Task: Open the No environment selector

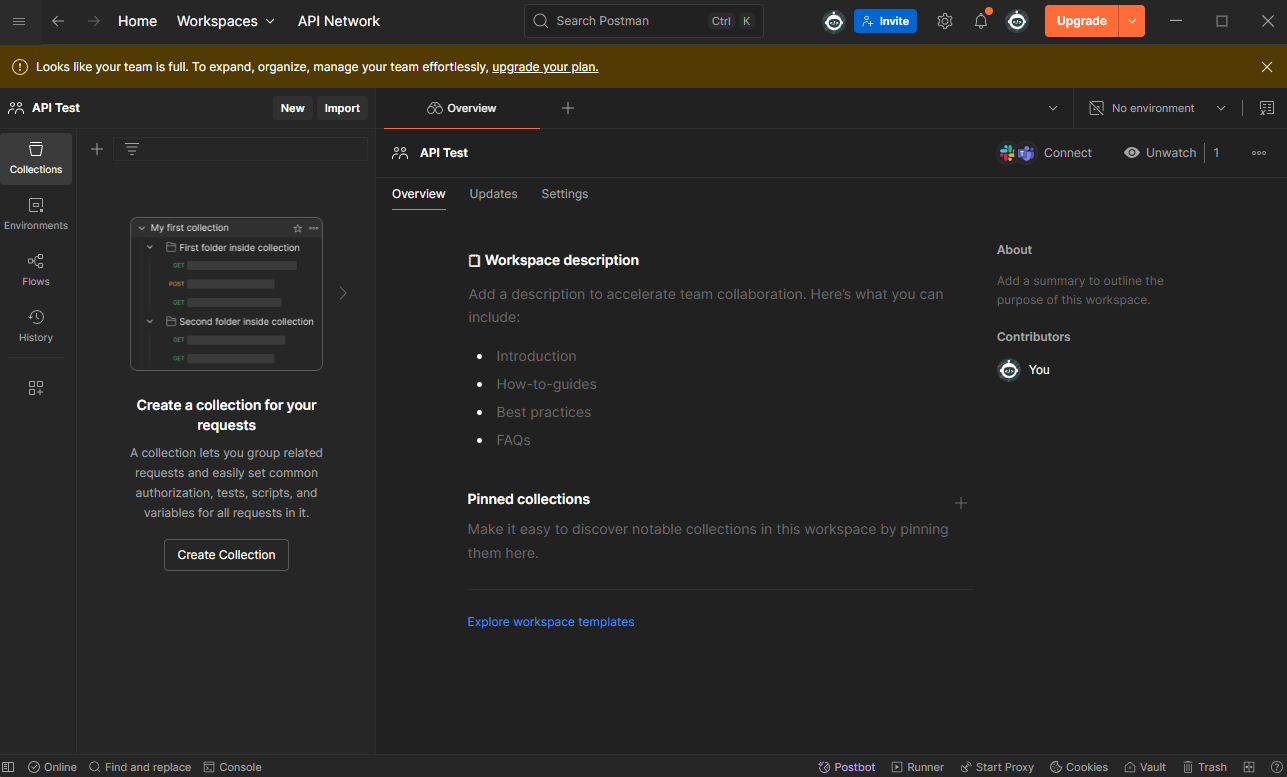Action: coord(1157,108)
